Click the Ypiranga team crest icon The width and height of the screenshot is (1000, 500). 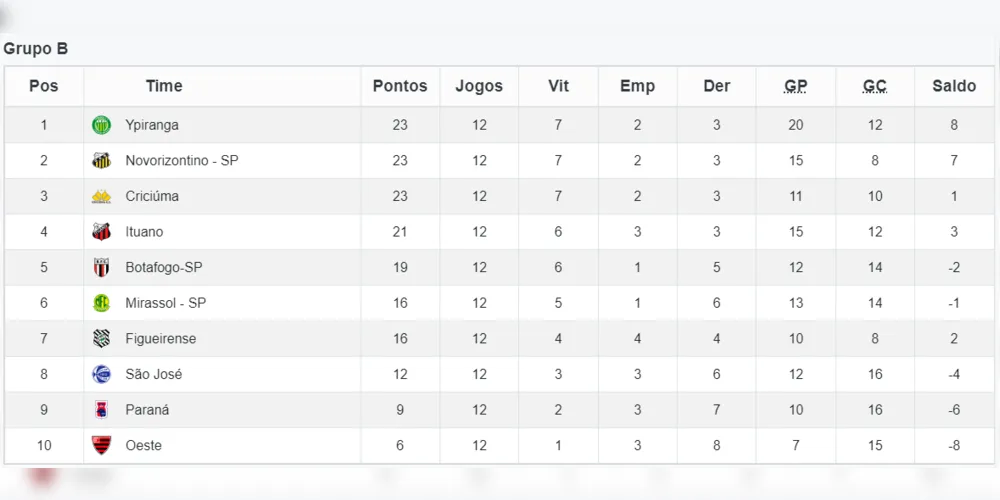(x=101, y=125)
